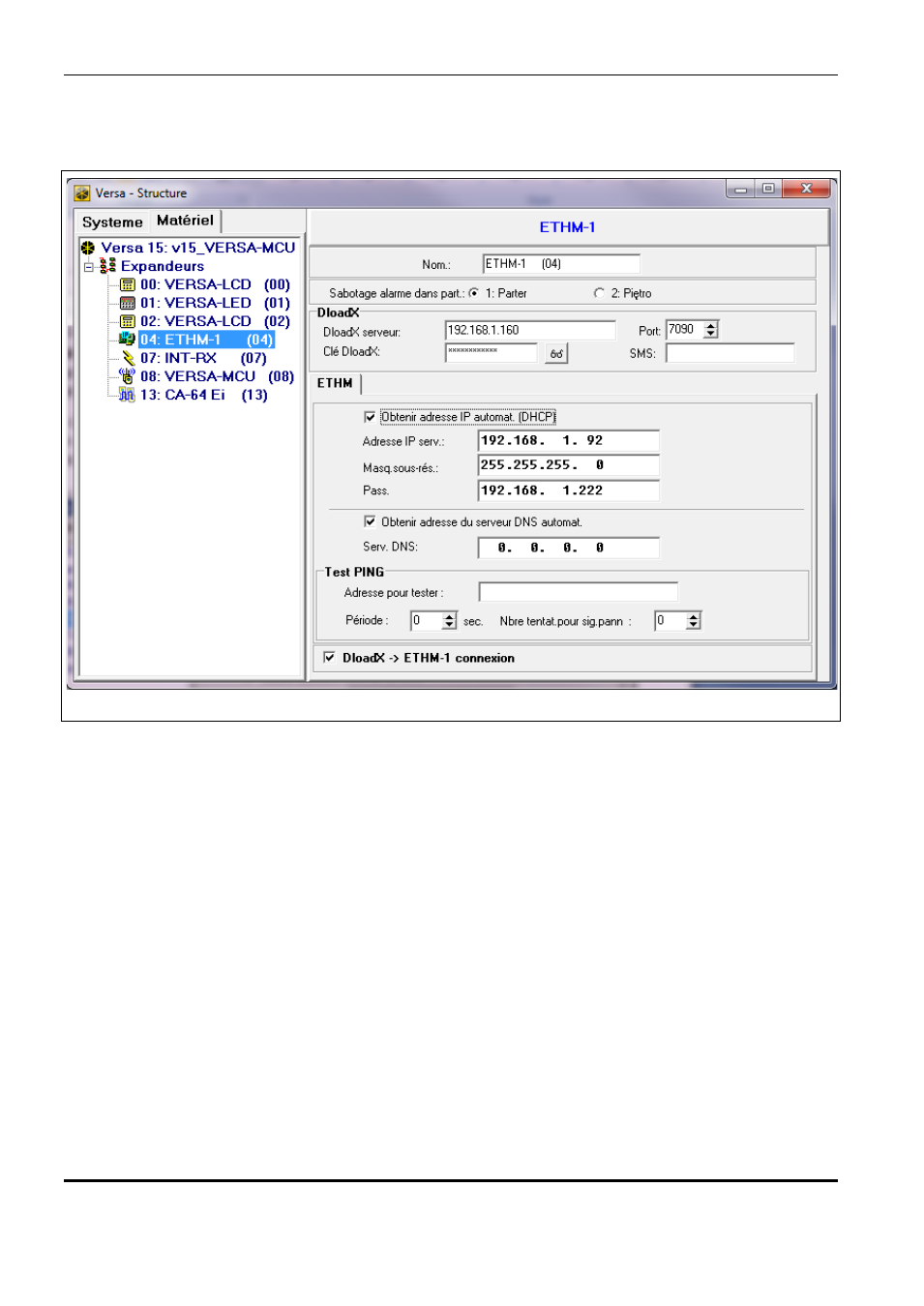The width and height of the screenshot is (924, 1306).
Task: Increase the Nbre tentat.pour sig.pann value
Action: 694,617
